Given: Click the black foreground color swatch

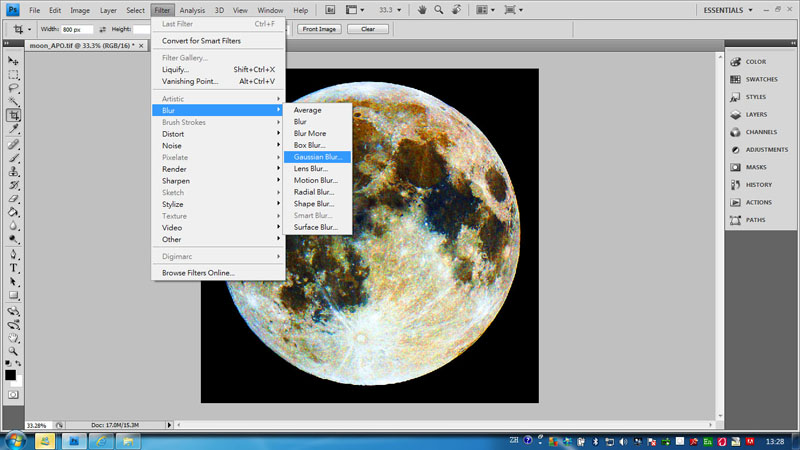Looking at the screenshot, I should click(10, 374).
